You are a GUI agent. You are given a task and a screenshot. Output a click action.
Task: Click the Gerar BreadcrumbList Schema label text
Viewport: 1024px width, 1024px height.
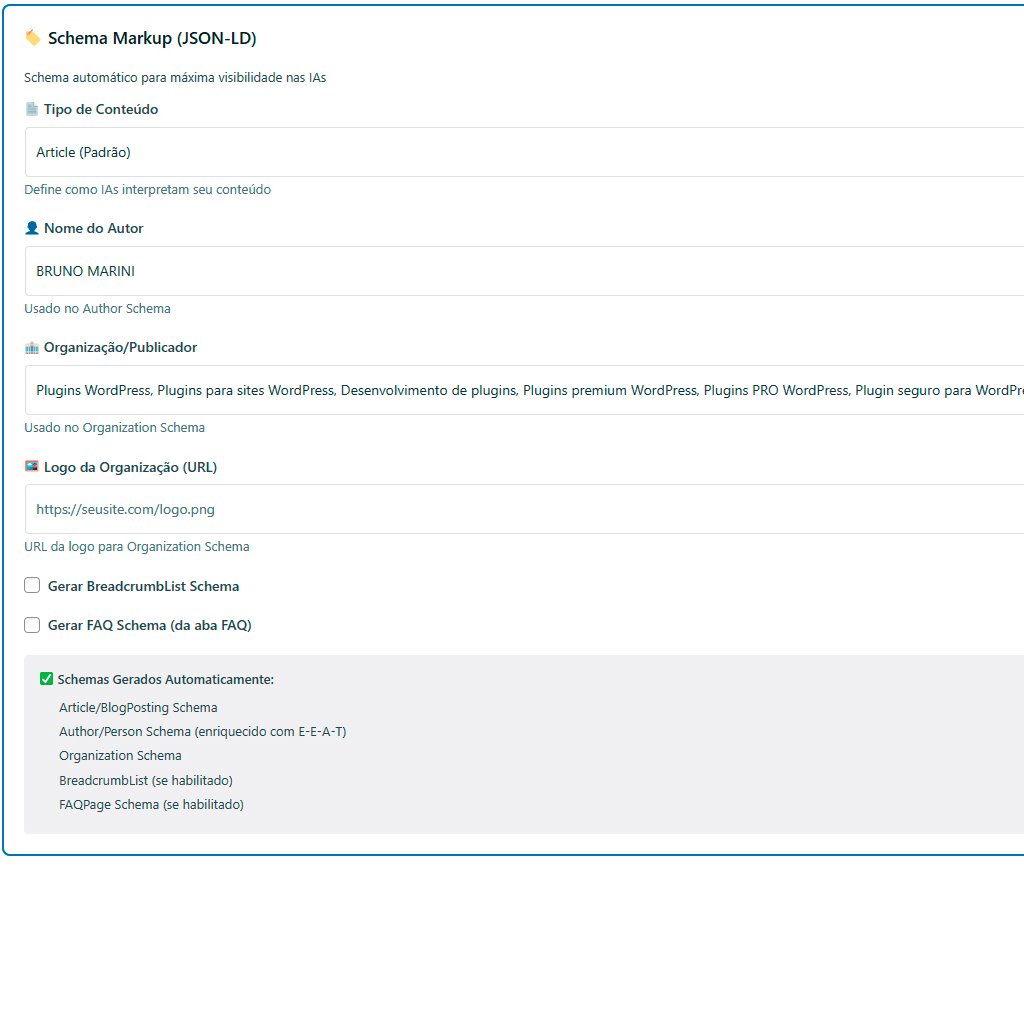(x=143, y=586)
